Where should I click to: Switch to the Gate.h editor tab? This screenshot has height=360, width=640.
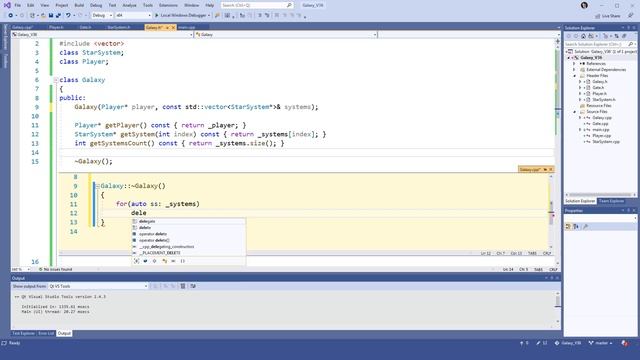point(85,27)
